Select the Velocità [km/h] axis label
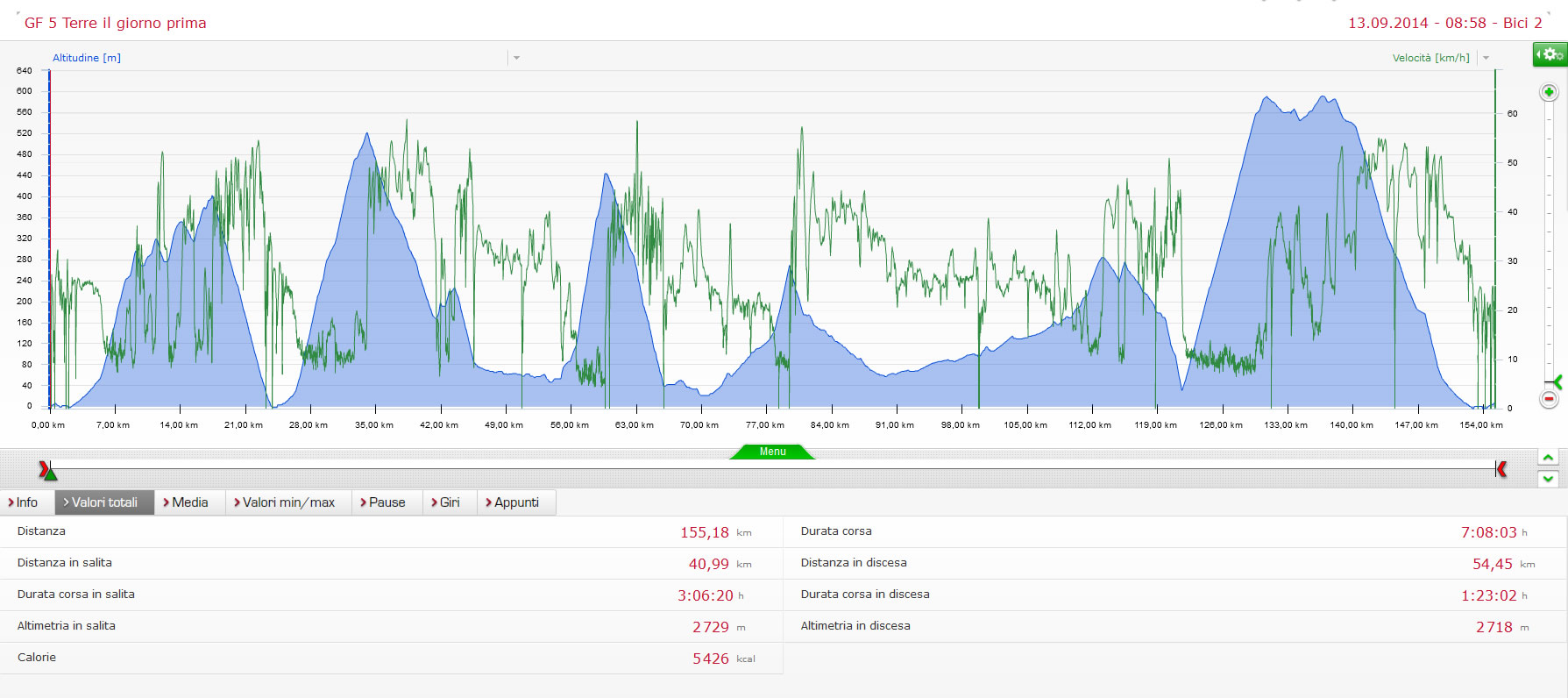1568x698 pixels. tap(1430, 58)
